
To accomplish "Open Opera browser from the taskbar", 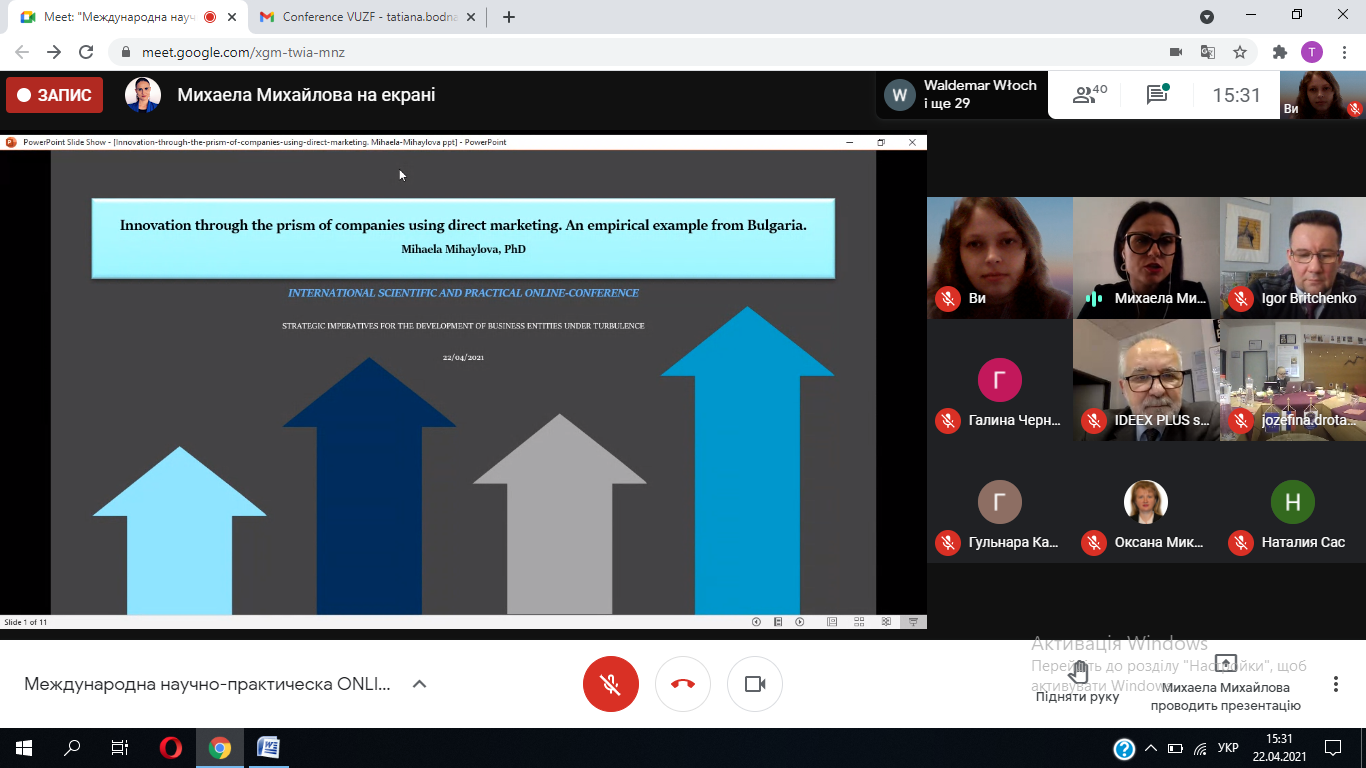I will point(171,747).
